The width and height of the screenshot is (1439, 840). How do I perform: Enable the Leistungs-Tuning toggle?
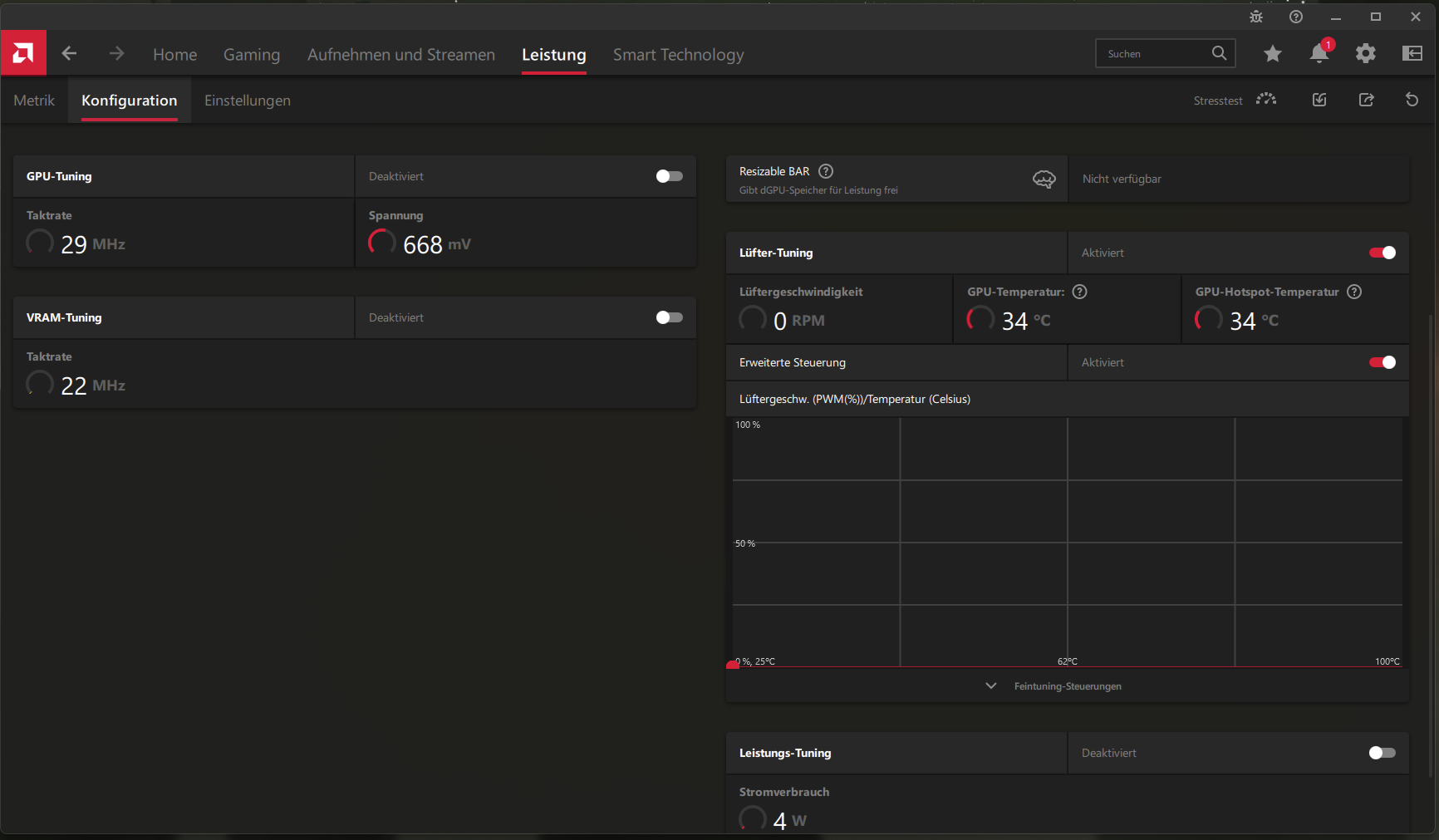tap(1383, 753)
